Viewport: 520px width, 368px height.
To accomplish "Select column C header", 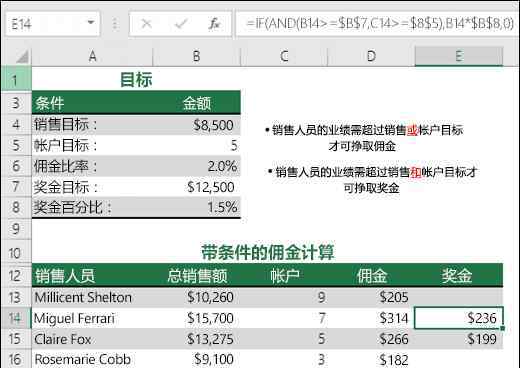I will pyautogui.click(x=284, y=56).
